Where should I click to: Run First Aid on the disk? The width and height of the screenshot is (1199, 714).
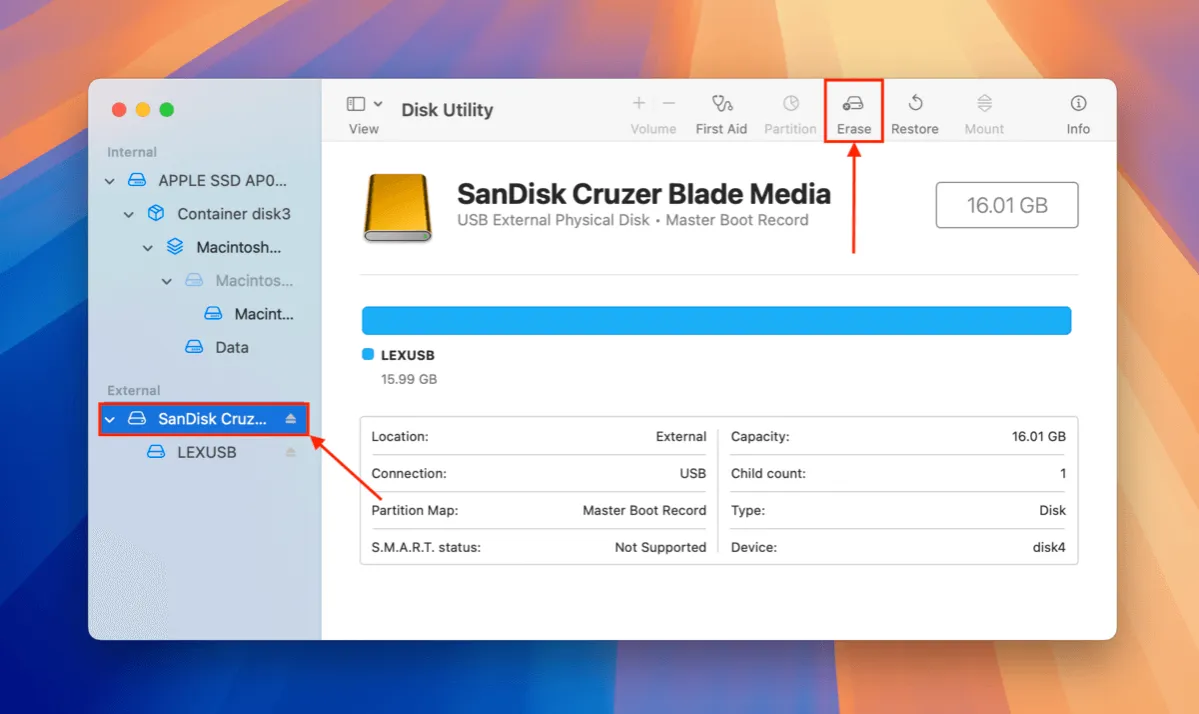721,104
